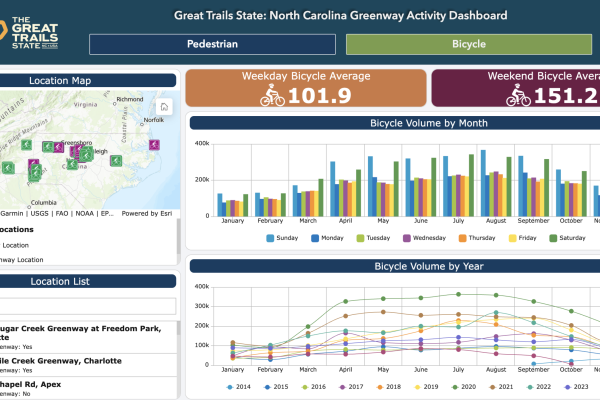Click the Bicycle Volume by Month header
The width and height of the screenshot is (600, 400).
tap(395, 123)
